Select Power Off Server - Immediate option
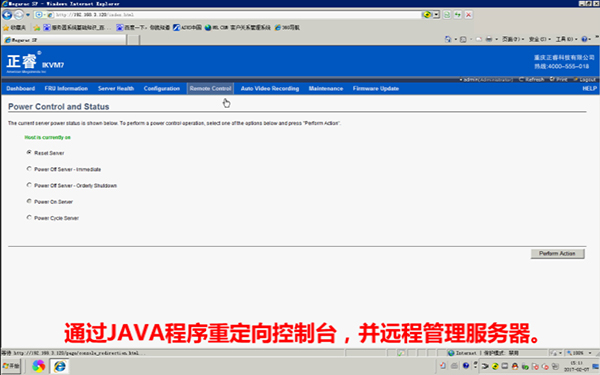 click(29, 169)
